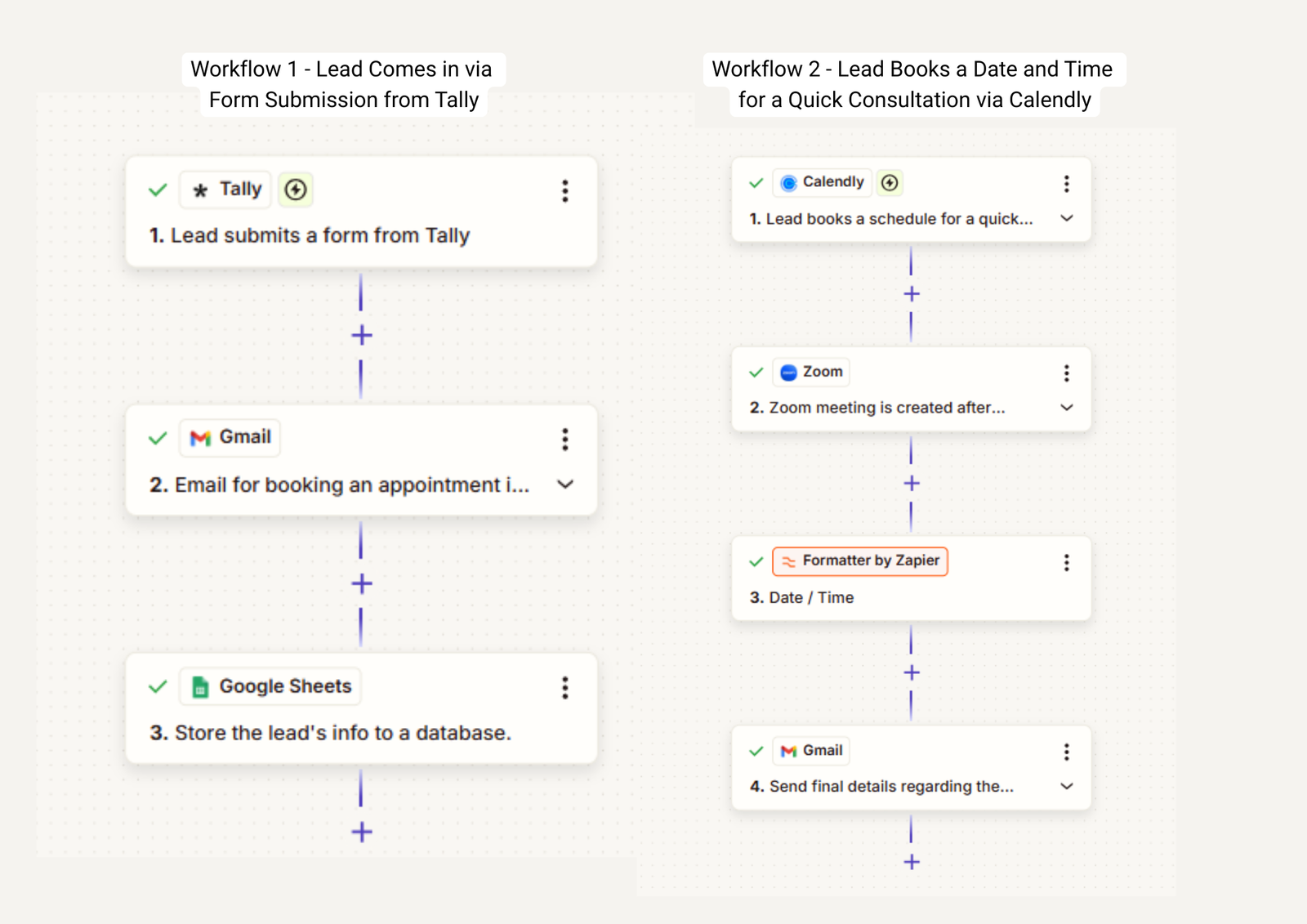Click 'Lead submits a form from Tally' text
Screen dimensions: 1307x924
(x=320, y=236)
